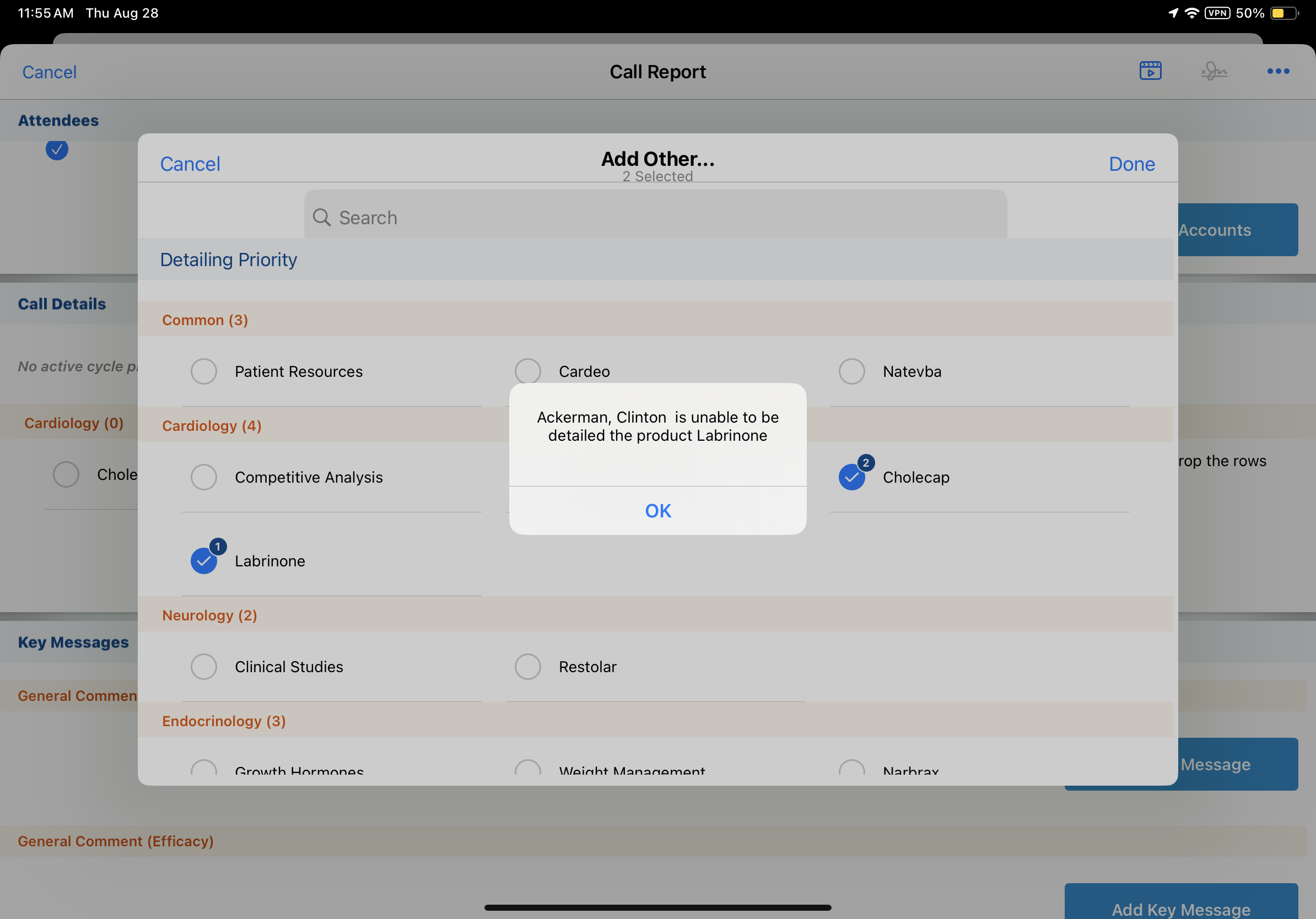Viewport: 1316px width, 919px height.
Task: Tap Cancel in the Add Other dialog
Action: 190,164
